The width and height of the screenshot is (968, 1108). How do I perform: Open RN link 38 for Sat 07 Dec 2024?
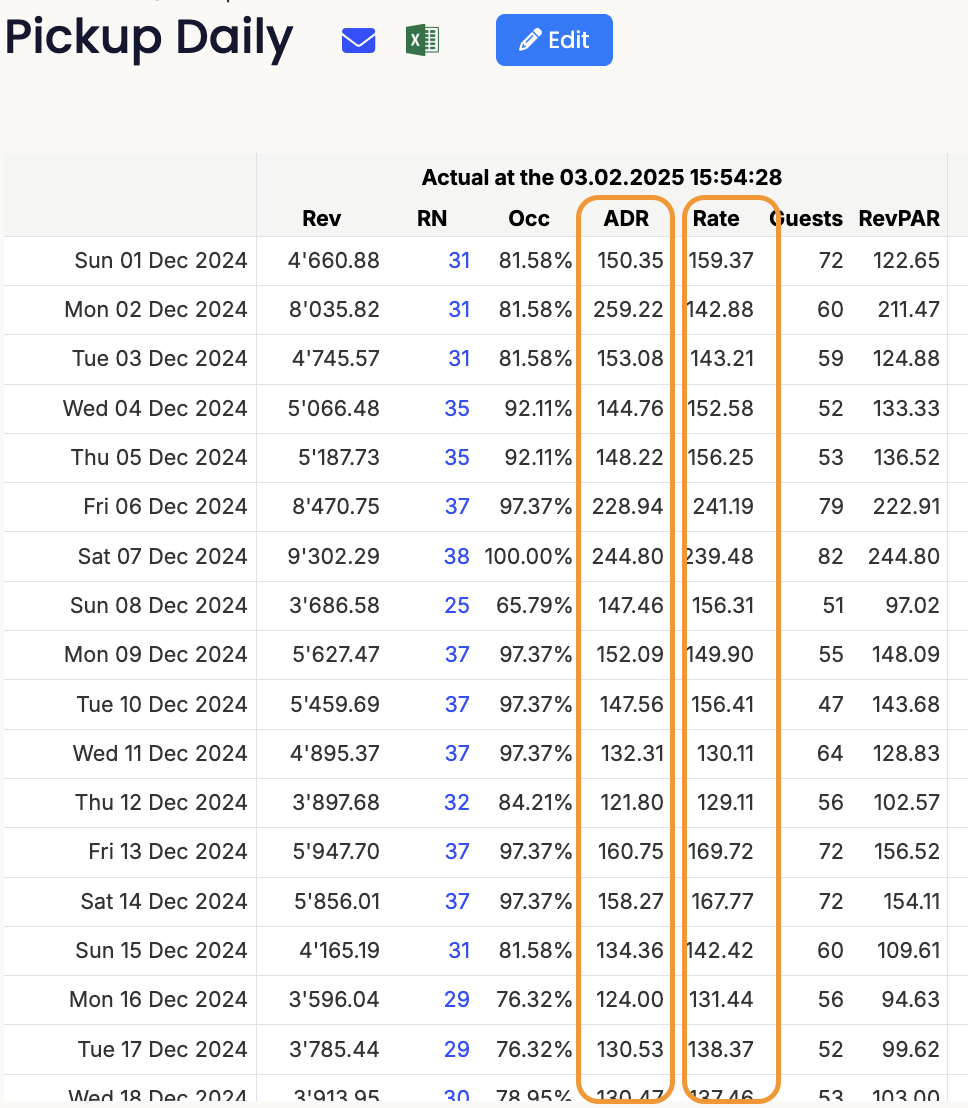click(x=457, y=556)
